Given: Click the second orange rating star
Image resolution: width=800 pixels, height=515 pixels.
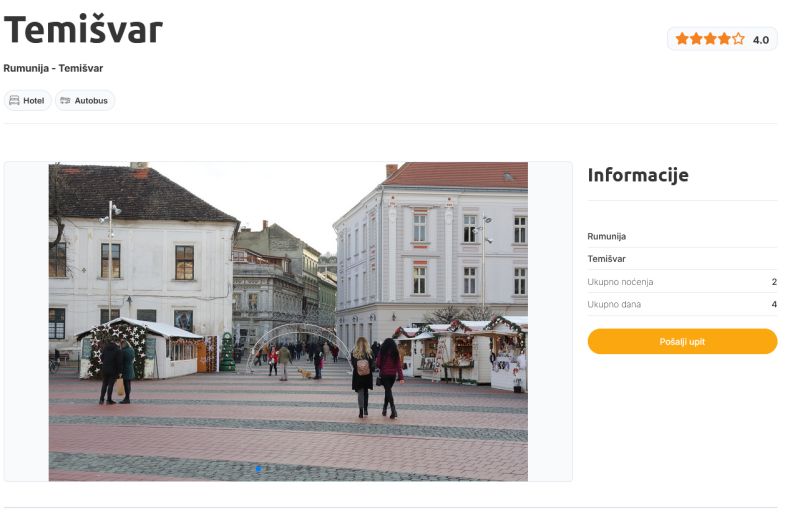Looking at the screenshot, I should coord(696,39).
